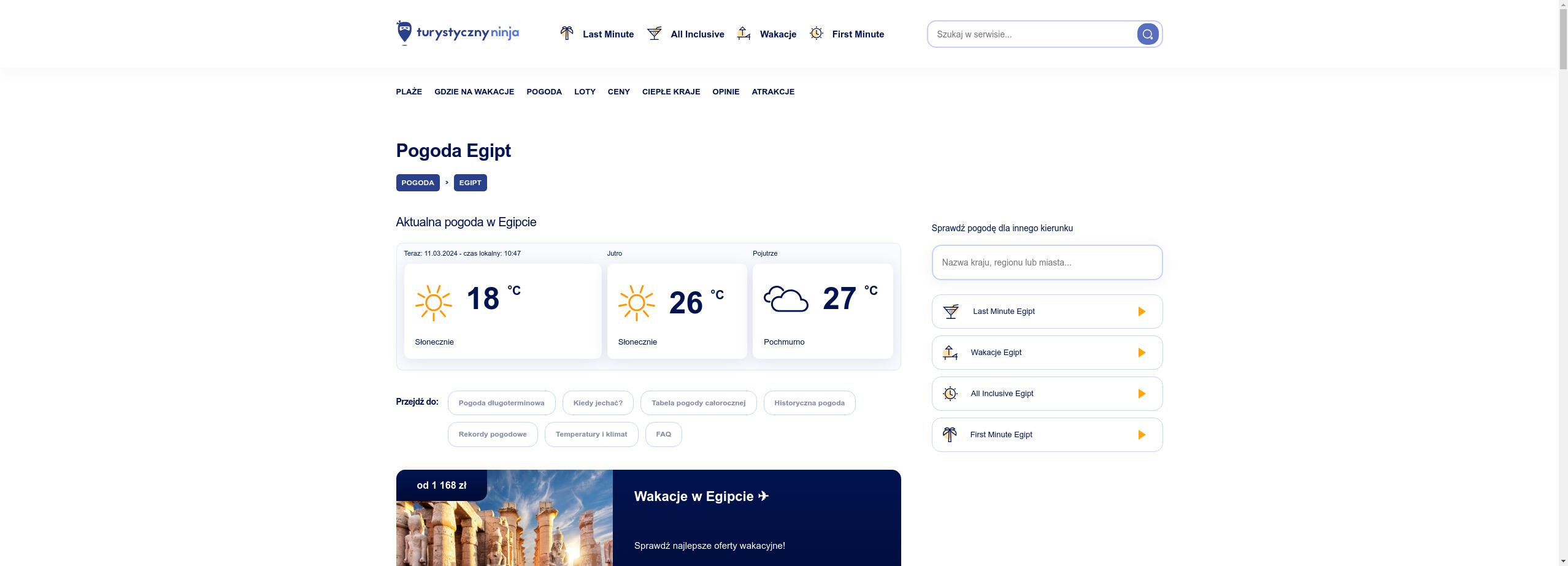Select CIEPŁE KRAJE in the category menu
Viewport: 1568px width, 566px height.
671,92
